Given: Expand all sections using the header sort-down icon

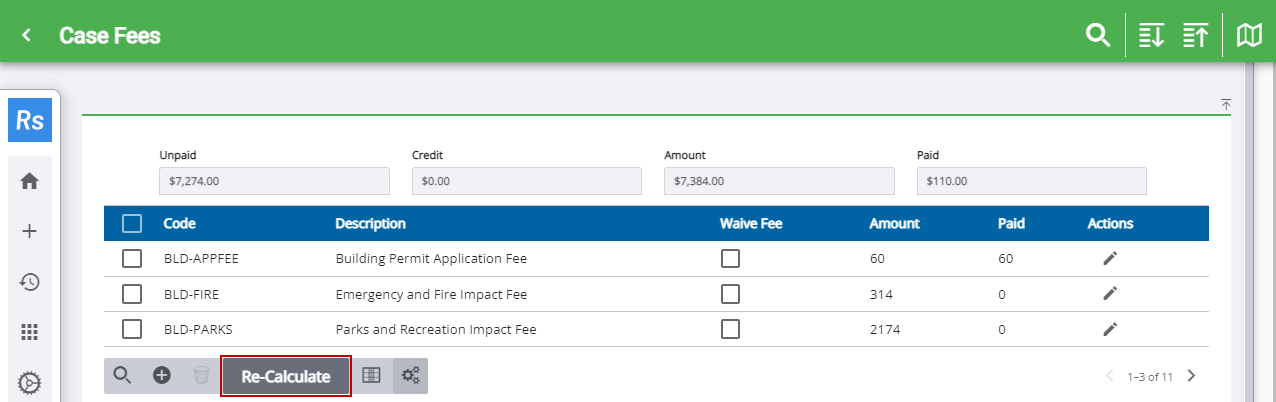Looking at the screenshot, I should [1151, 36].
